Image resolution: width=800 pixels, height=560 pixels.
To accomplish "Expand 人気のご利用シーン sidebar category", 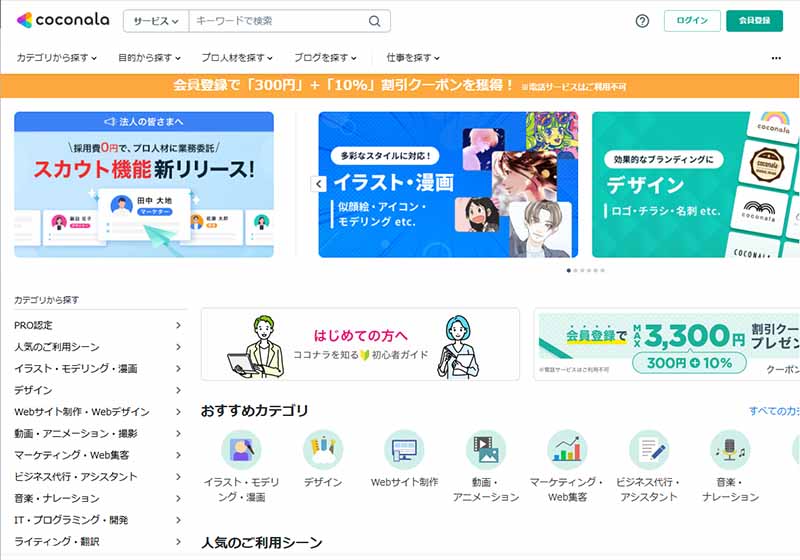I will 98,347.
